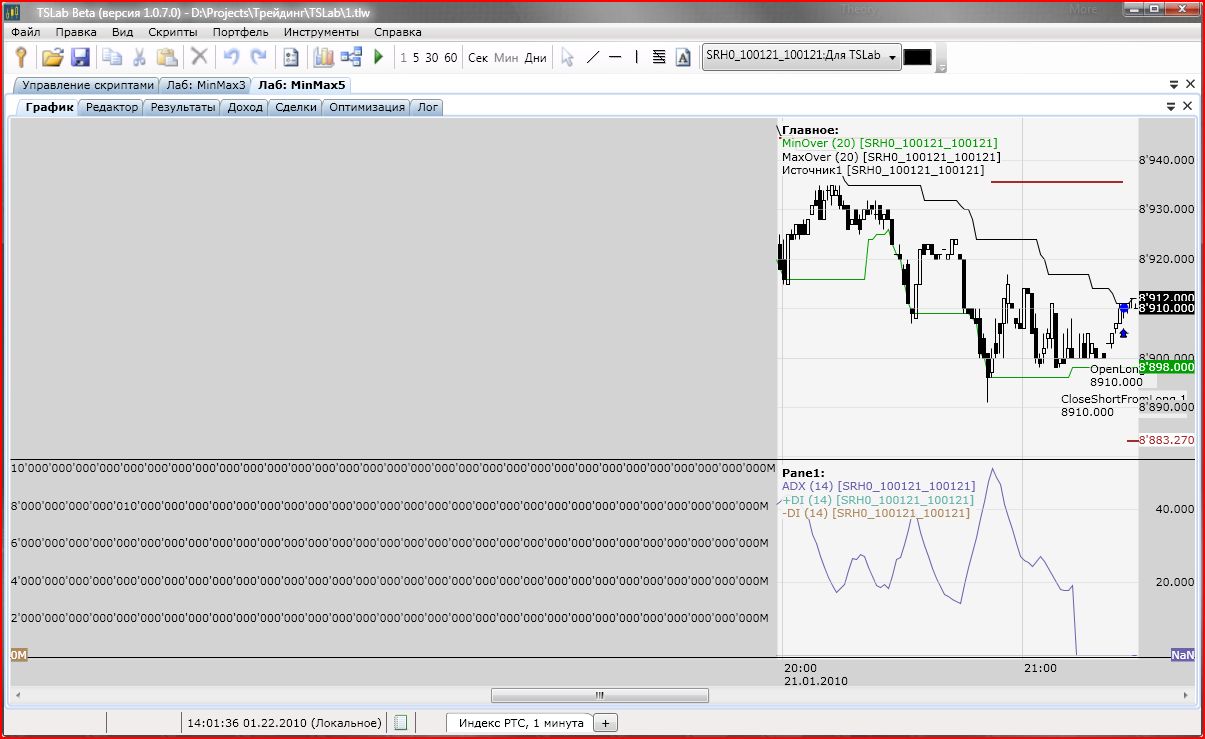Toggle the 'Сек' seconds interval
The width and height of the screenshot is (1205, 739).
478,58
